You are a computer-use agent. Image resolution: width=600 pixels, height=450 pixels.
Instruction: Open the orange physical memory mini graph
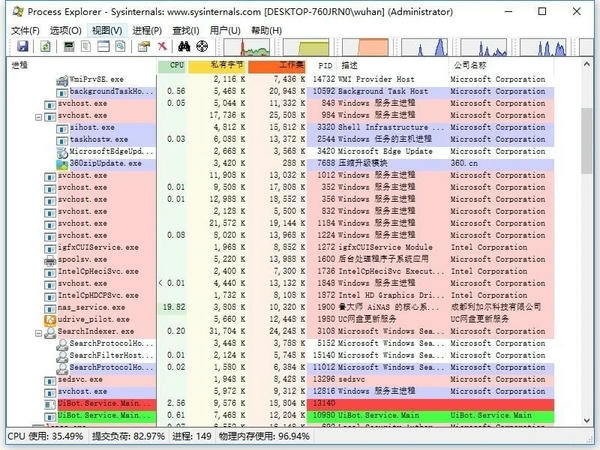(365, 47)
